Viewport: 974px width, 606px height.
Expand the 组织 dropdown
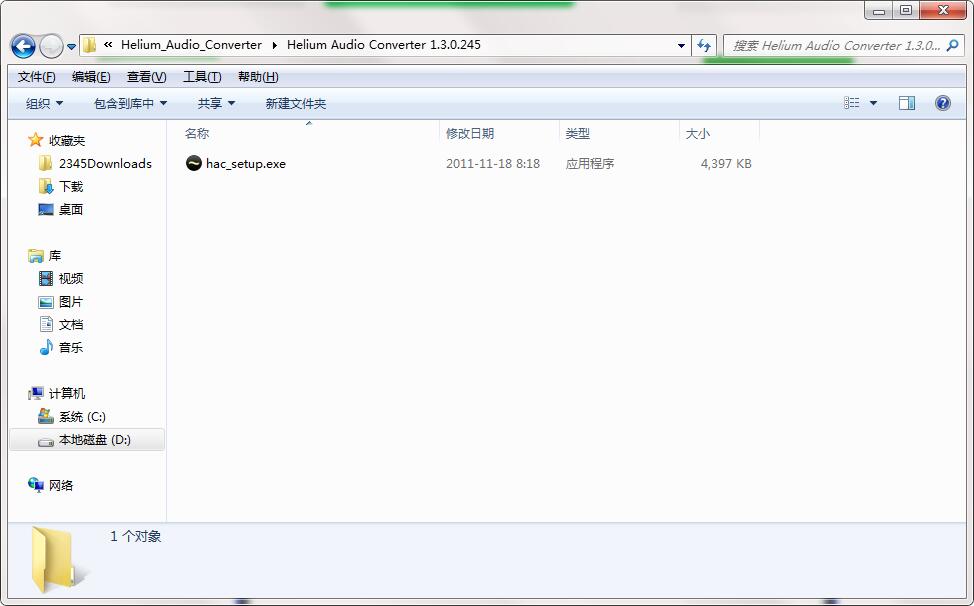coord(44,104)
